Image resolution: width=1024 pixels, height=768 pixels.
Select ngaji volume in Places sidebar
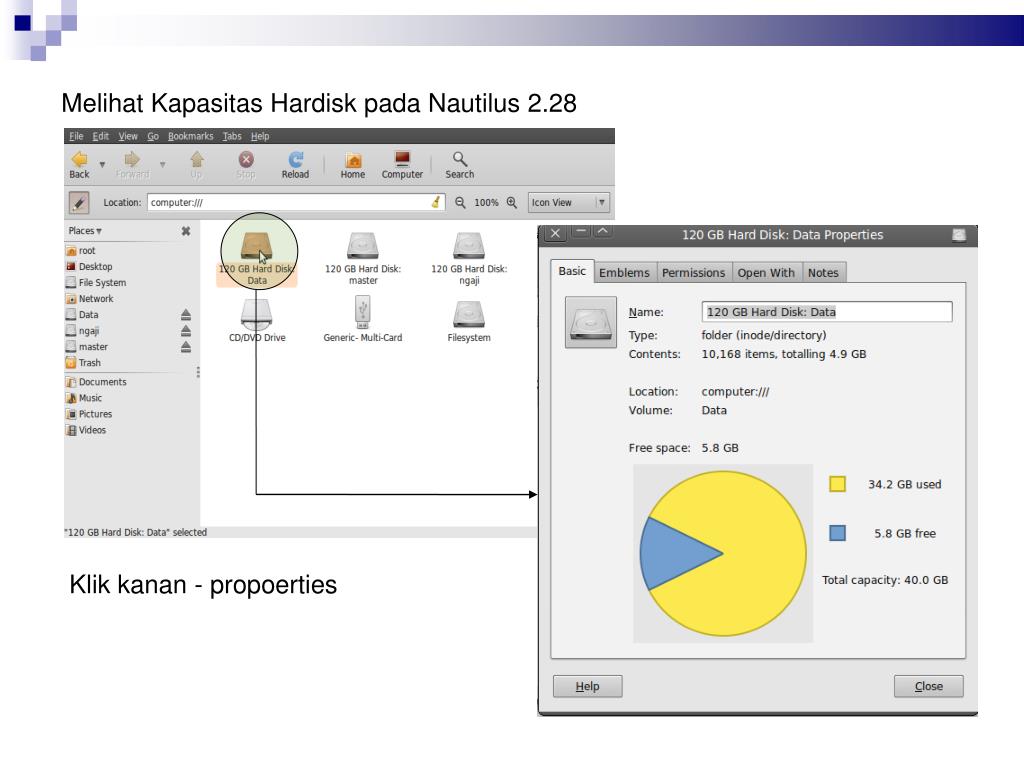pos(82,330)
